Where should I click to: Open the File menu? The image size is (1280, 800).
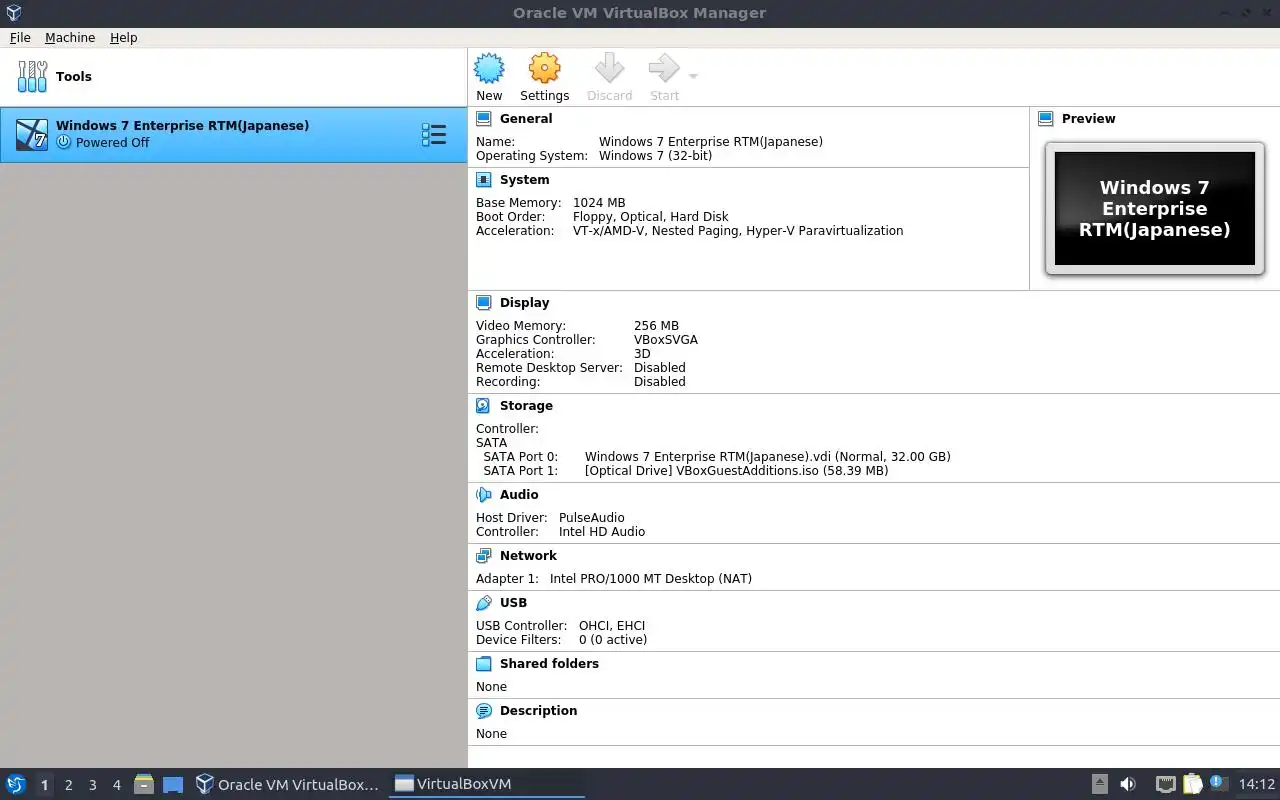(x=20, y=37)
